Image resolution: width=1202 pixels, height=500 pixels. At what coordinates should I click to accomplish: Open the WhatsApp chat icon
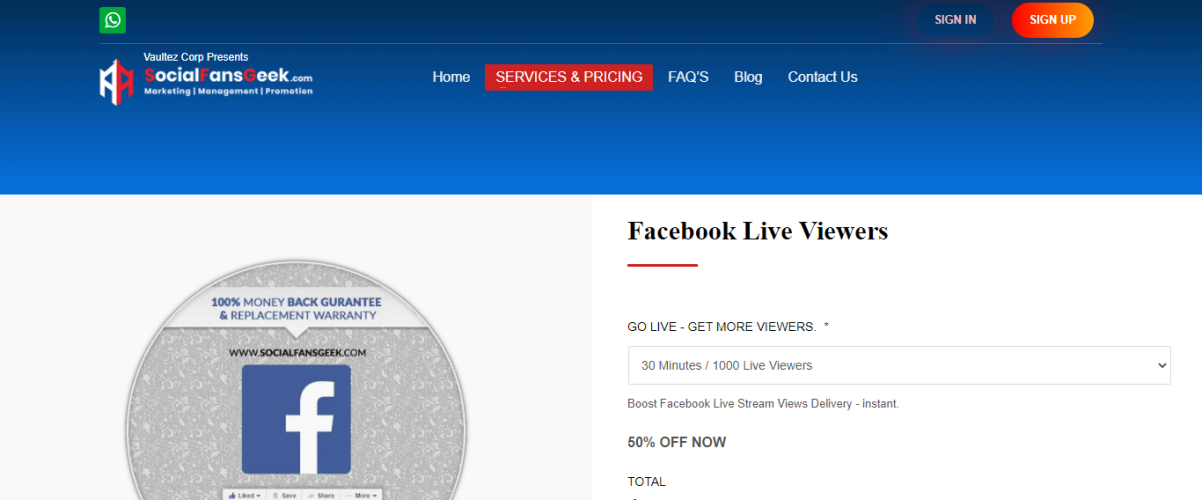113,20
